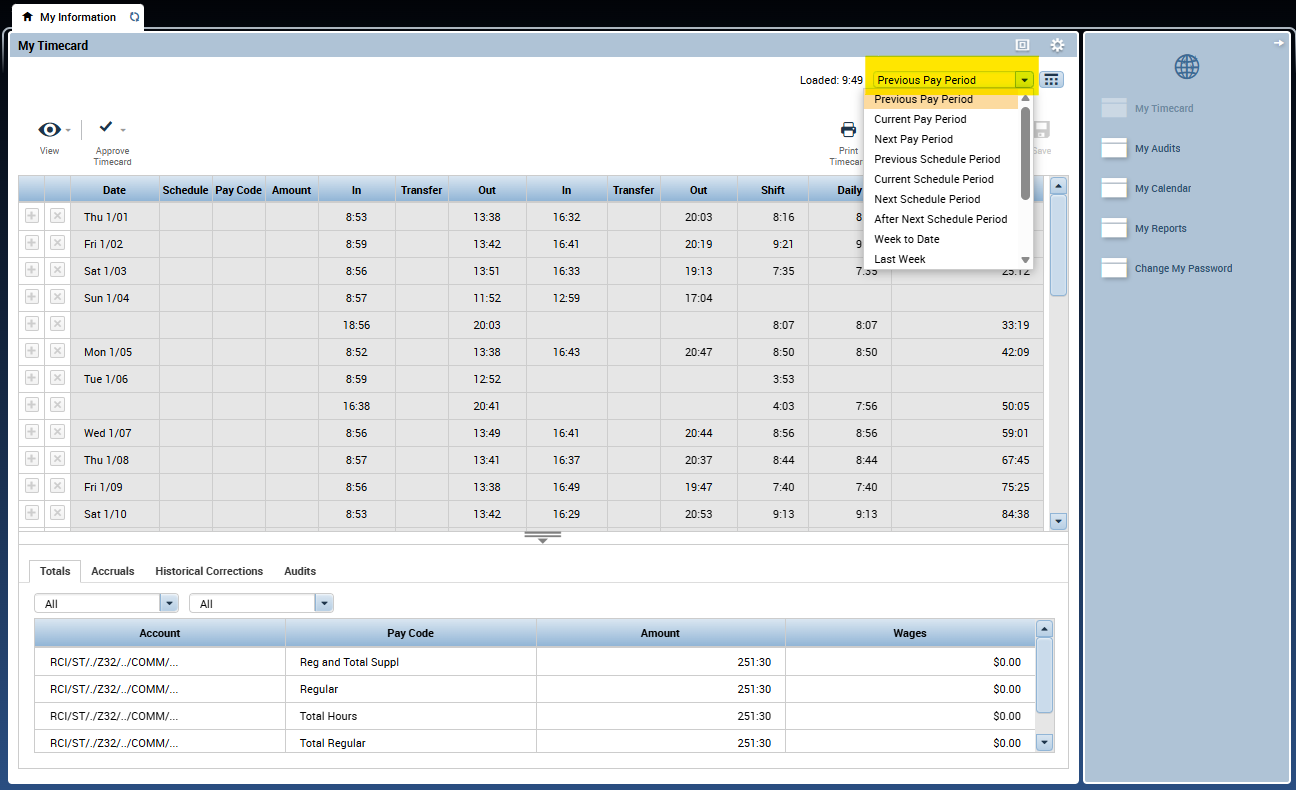Switch to the Accruals tab
Viewport: 1296px width, 790px height.
coord(112,571)
